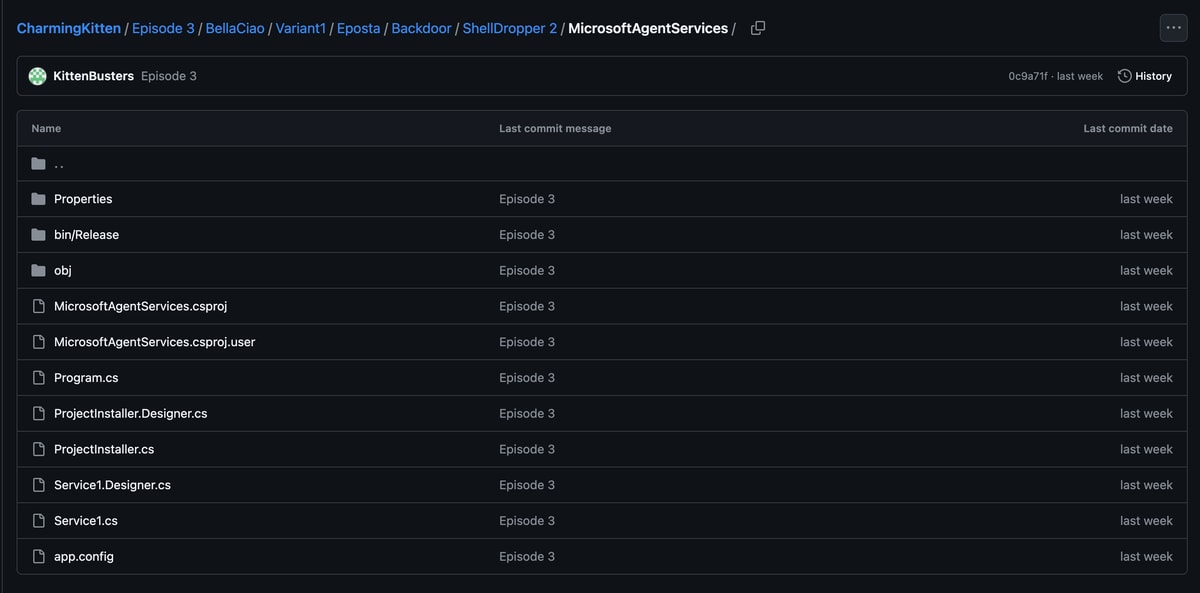Click the Properties folder icon
This screenshot has width=1200, height=593.
[x=39, y=199]
